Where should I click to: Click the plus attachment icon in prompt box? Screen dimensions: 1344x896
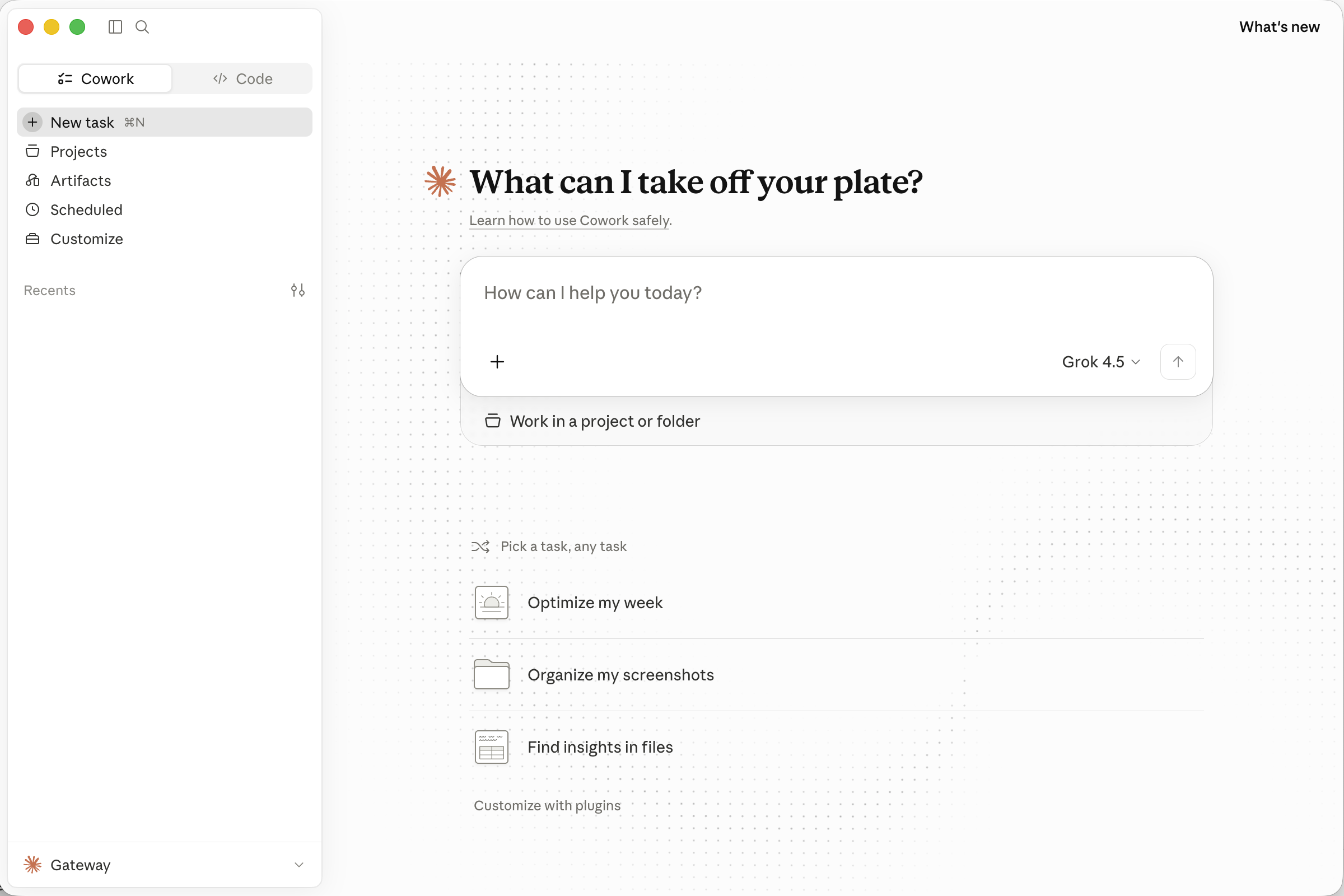tap(497, 362)
